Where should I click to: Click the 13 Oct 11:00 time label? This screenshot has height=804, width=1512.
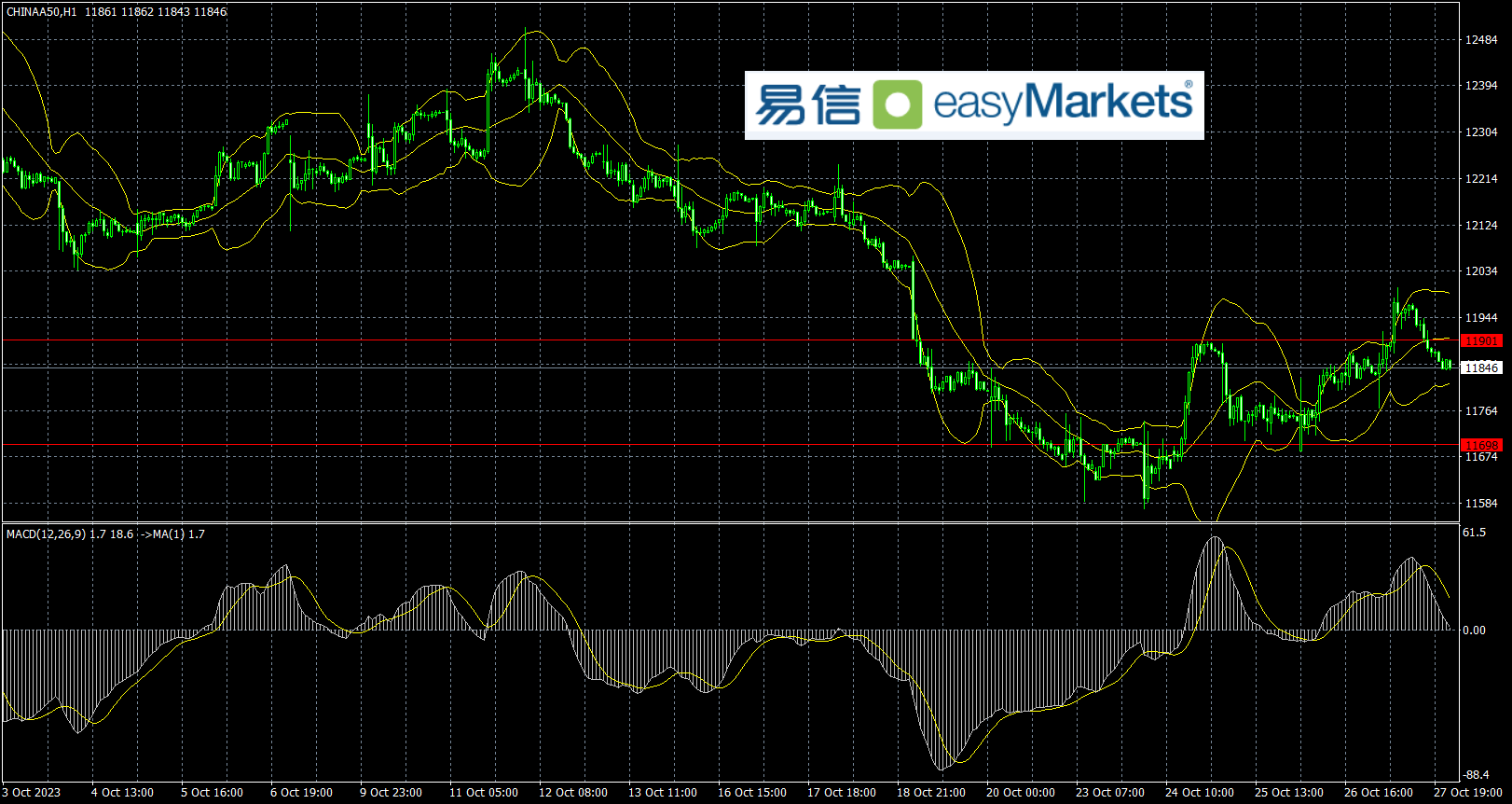pos(663,793)
